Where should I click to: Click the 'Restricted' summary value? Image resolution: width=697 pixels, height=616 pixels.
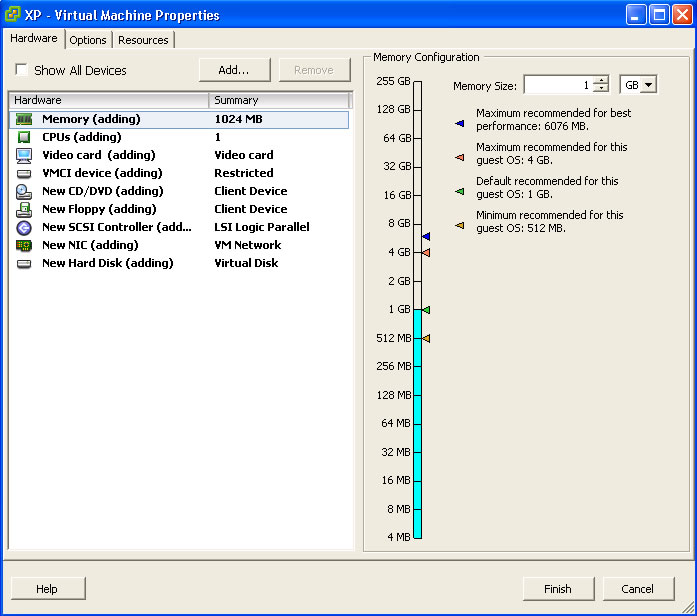(x=244, y=173)
